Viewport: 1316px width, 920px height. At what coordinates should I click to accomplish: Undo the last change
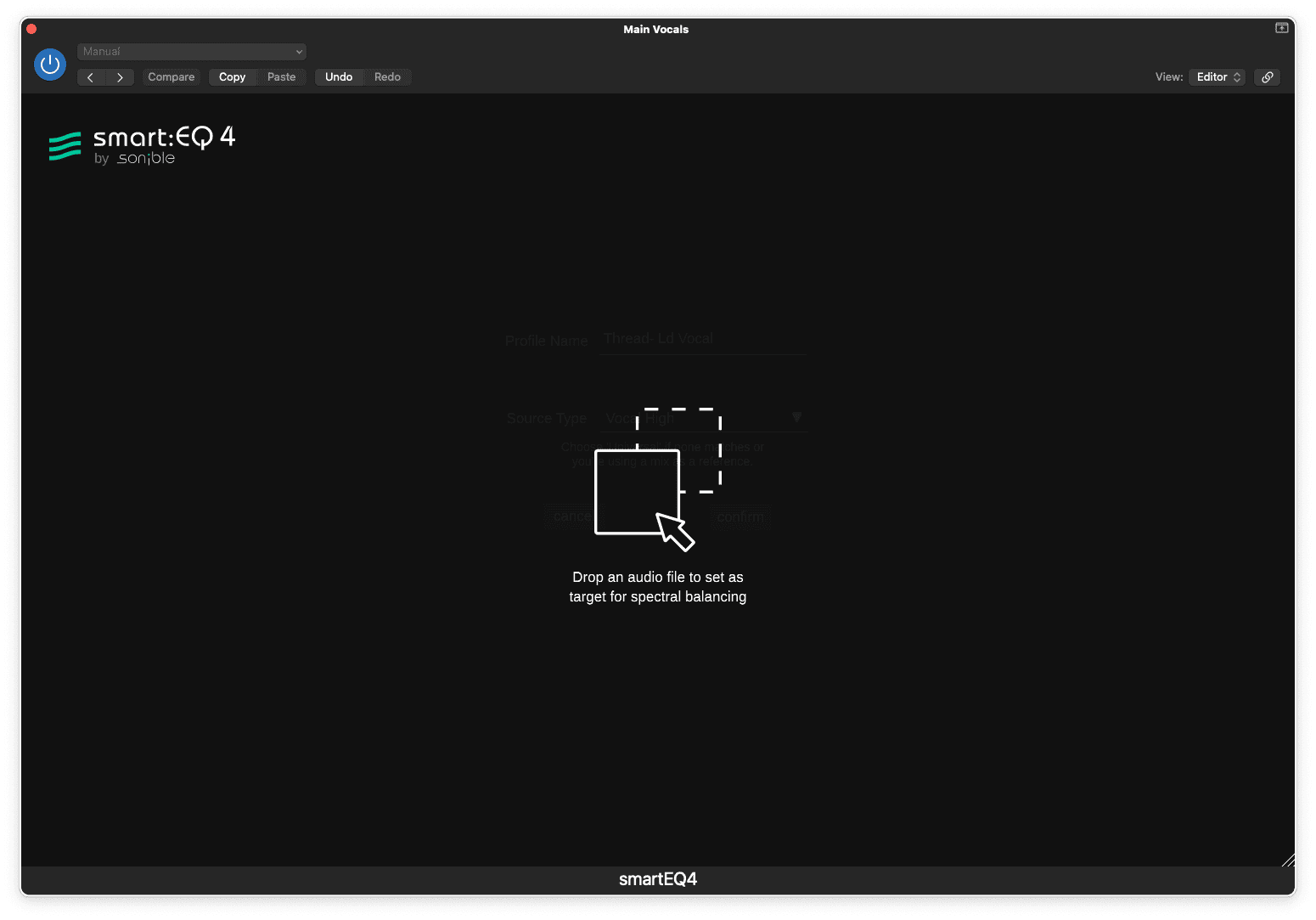(339, 77)
